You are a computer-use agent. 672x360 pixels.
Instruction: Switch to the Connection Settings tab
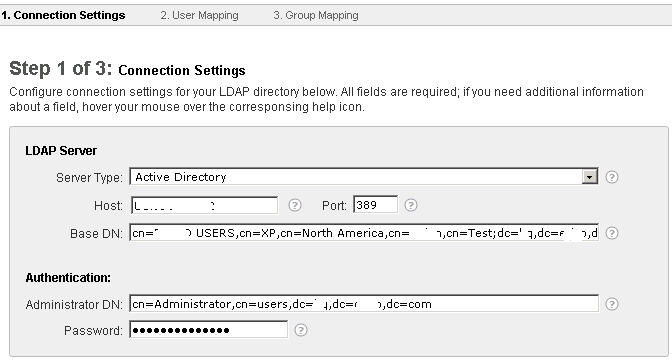coord(63,15)
